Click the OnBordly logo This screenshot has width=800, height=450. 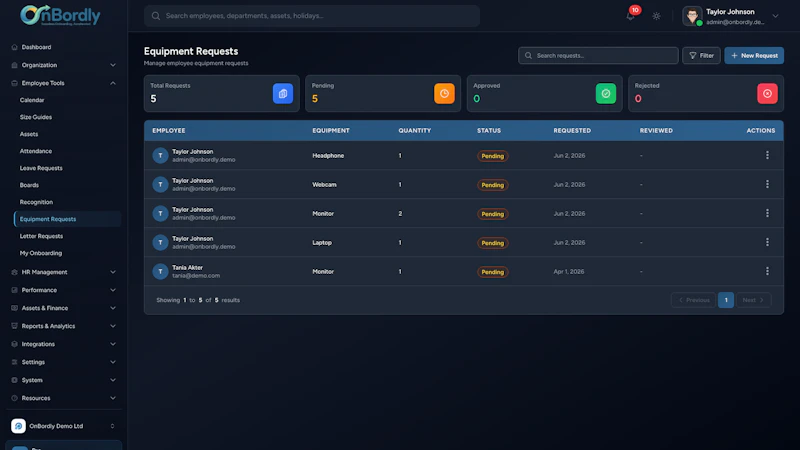point(60,15)
